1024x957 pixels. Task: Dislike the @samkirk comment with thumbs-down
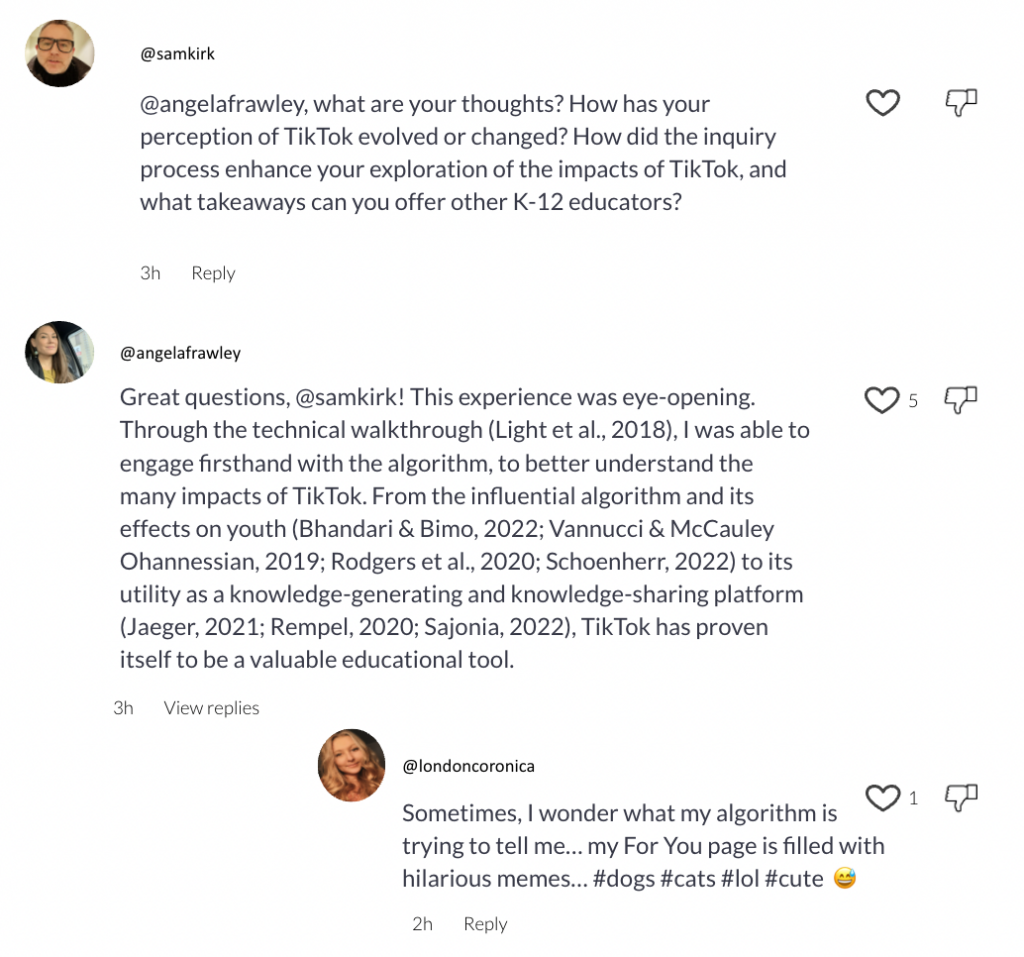[x=961, y=101]
